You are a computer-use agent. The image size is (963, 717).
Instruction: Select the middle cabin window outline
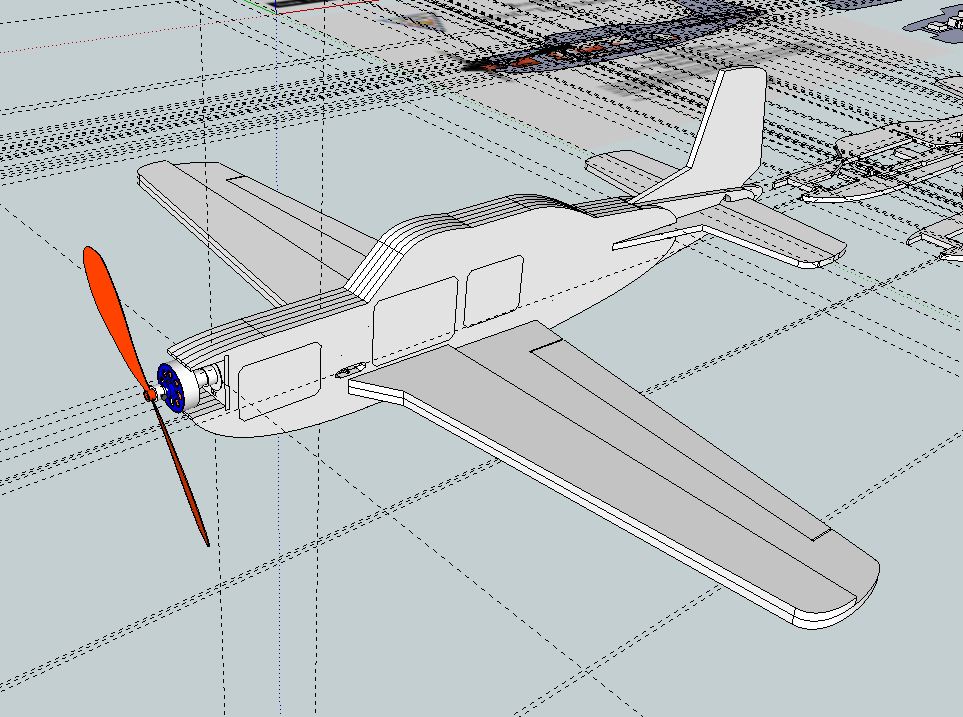click(x=415, y=321)
